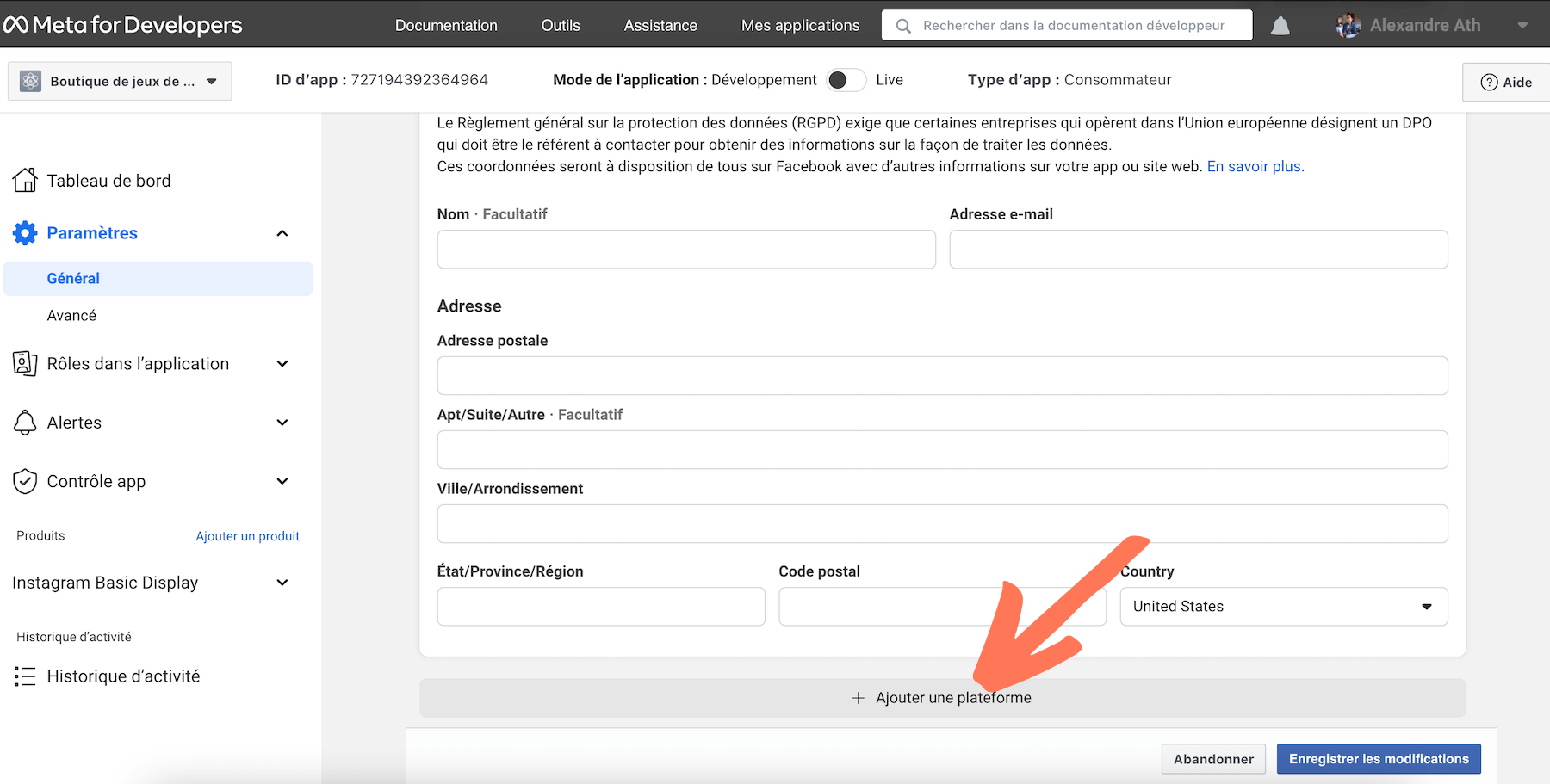Click the plus icon for Ajouter une plateforme
The image size is (1550, 784).
(858, 698)
